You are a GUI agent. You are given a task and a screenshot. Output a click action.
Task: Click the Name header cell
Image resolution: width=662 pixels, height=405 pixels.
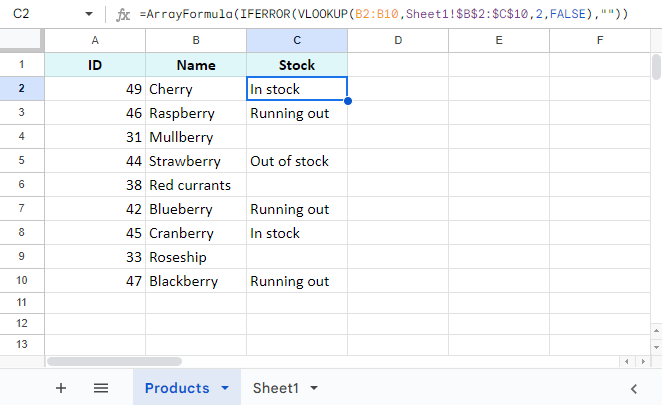pos(196,65)
